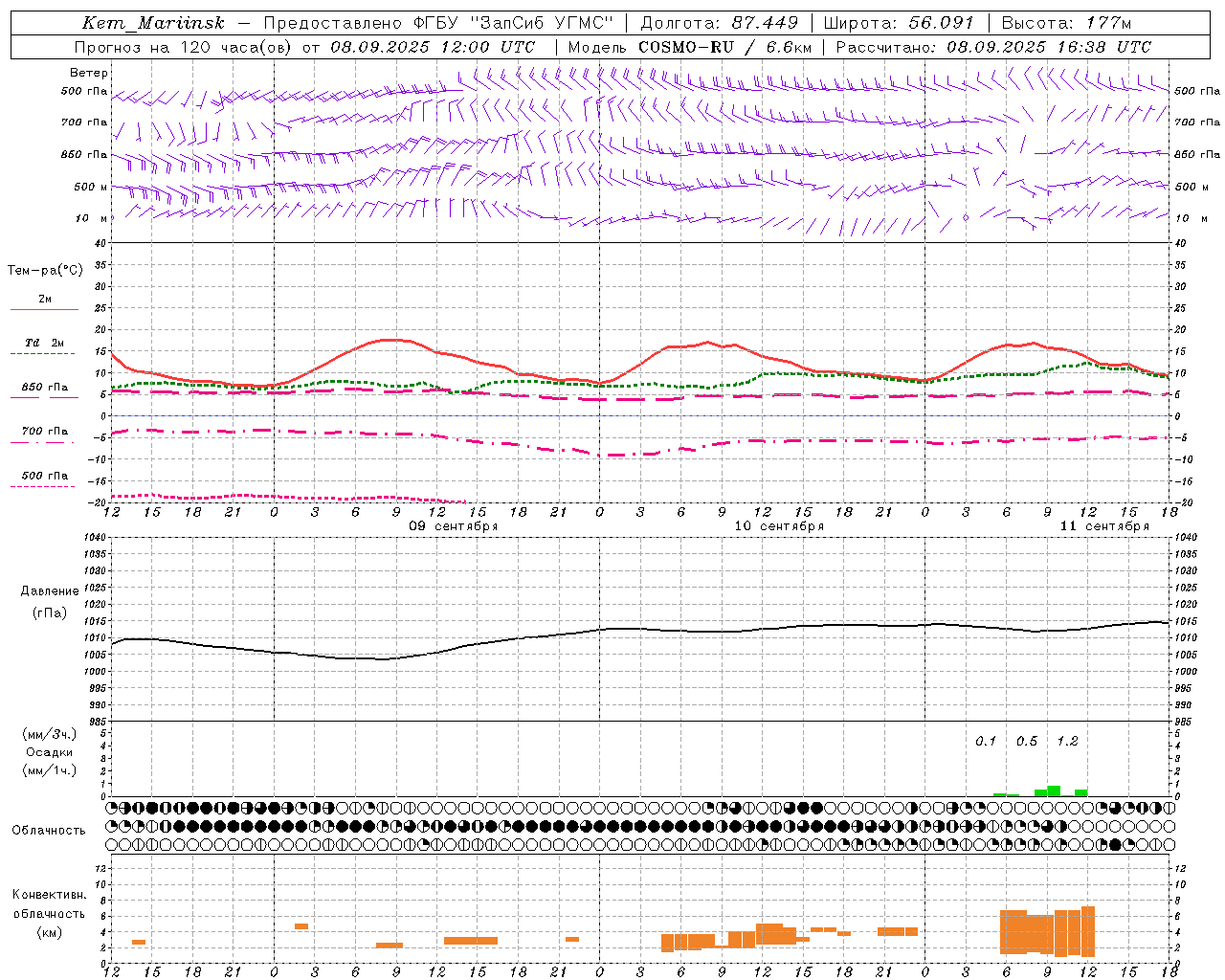Screen dimensions: 1225x980
Task: Click the 'Осадки' precipitation label
Action: (50, 752)
